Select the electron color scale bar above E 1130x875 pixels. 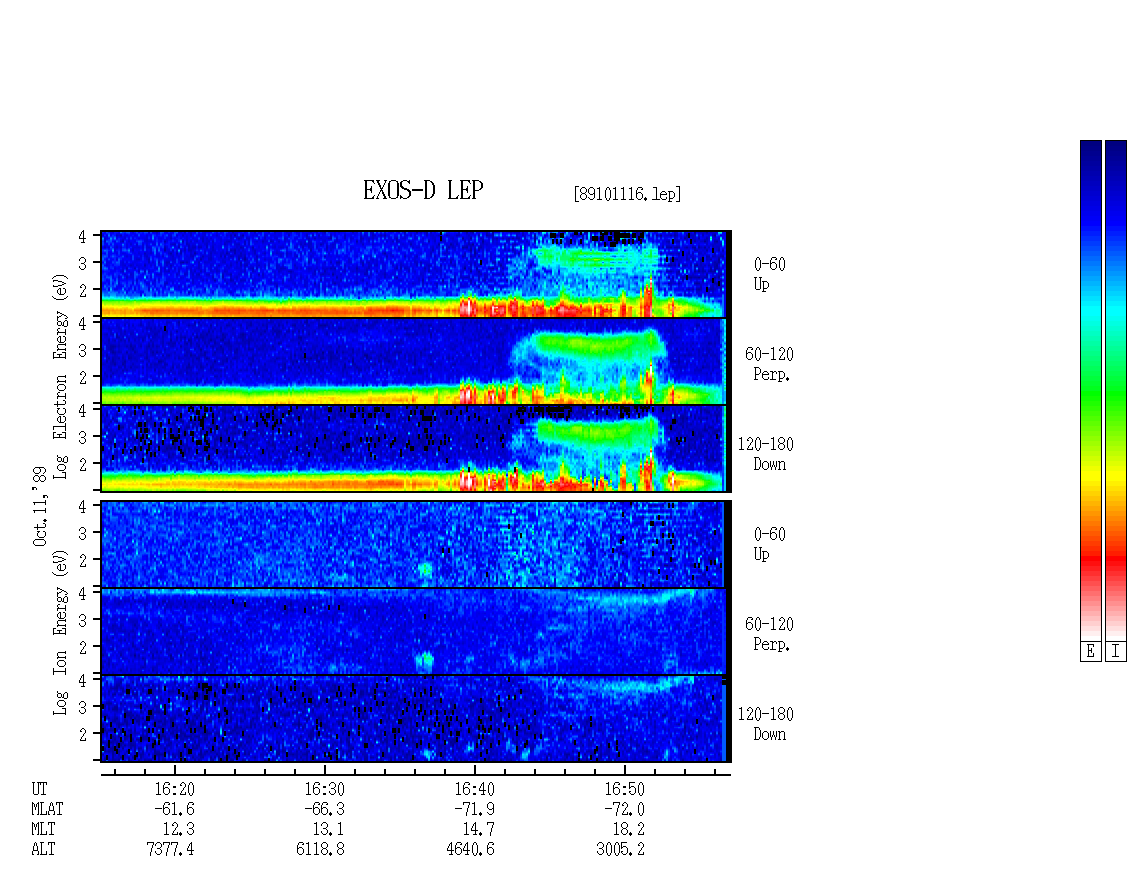coord(1090,390)
